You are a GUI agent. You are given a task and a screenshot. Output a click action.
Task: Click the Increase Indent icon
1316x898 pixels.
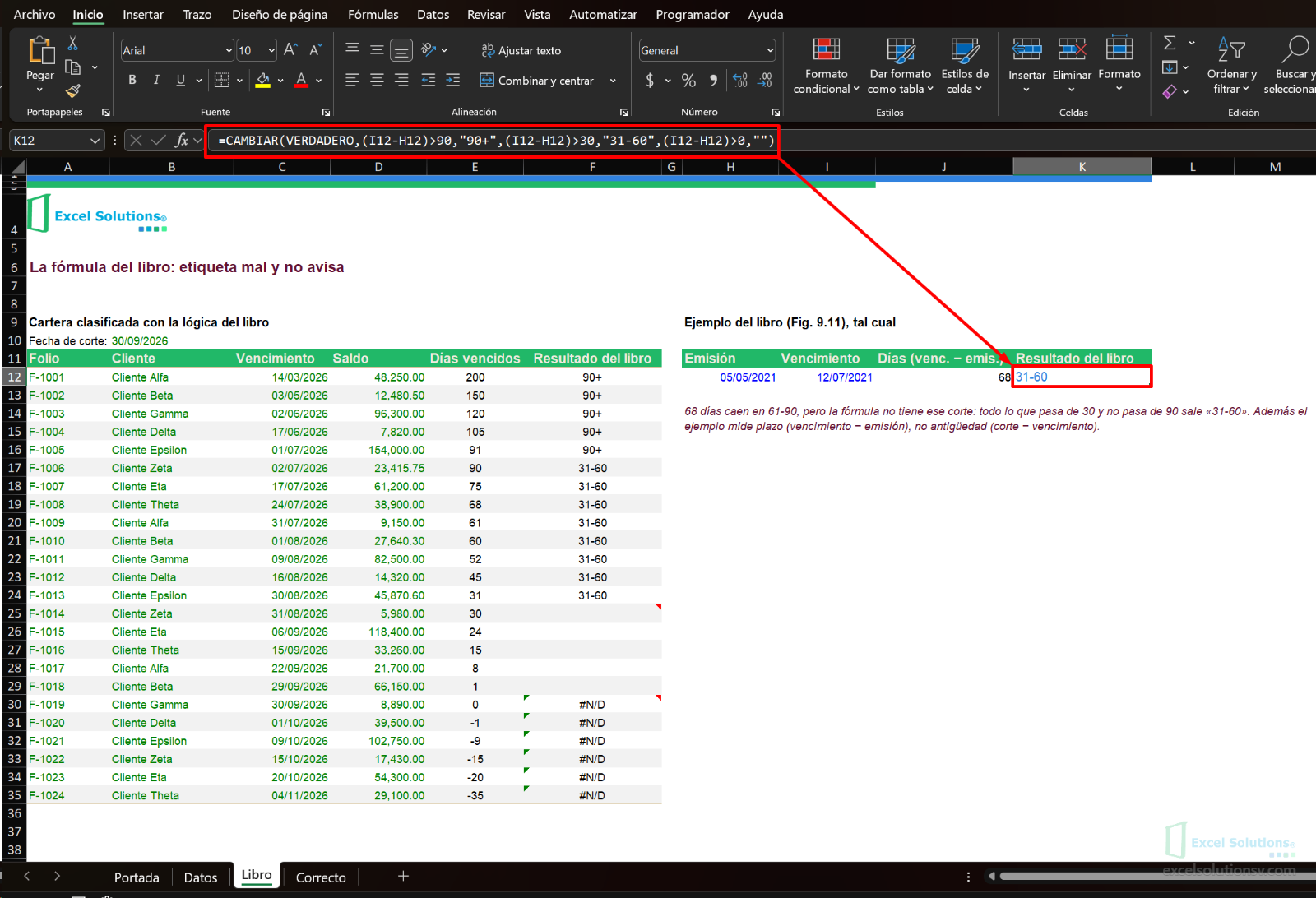click(453, 80)
